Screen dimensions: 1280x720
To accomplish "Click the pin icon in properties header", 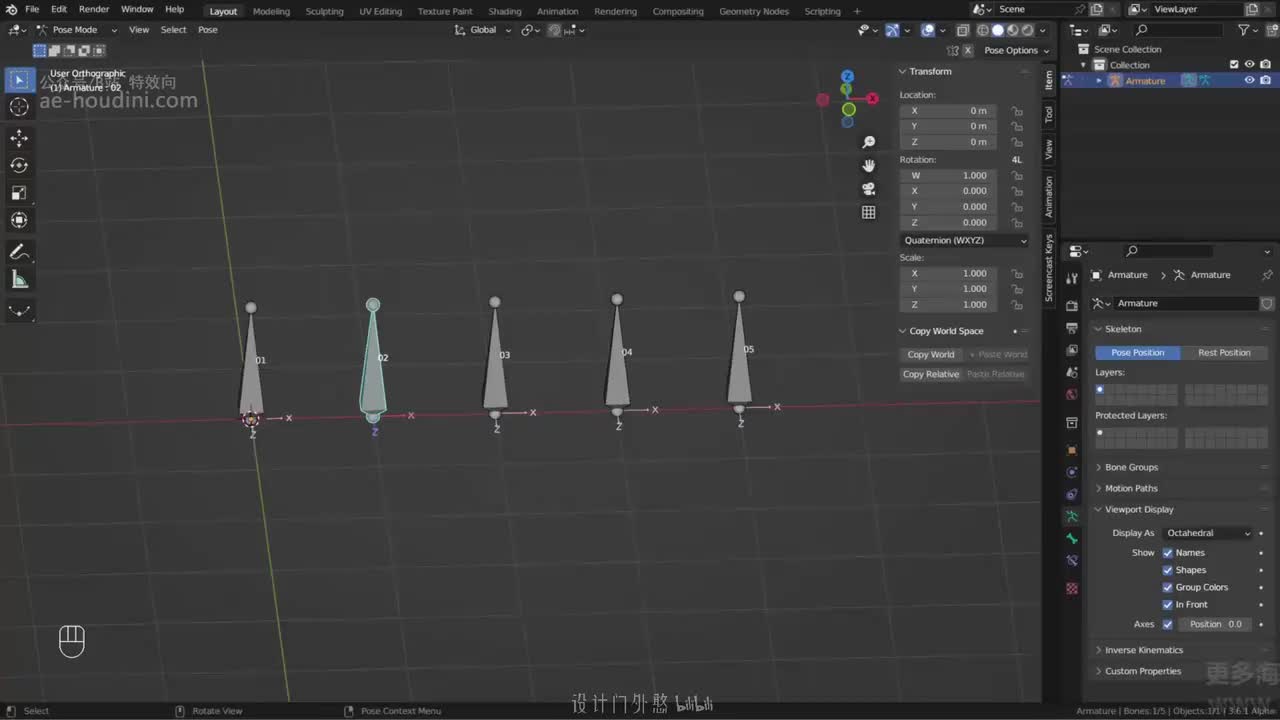I will pyautogui.click(x=1267, y=275).
